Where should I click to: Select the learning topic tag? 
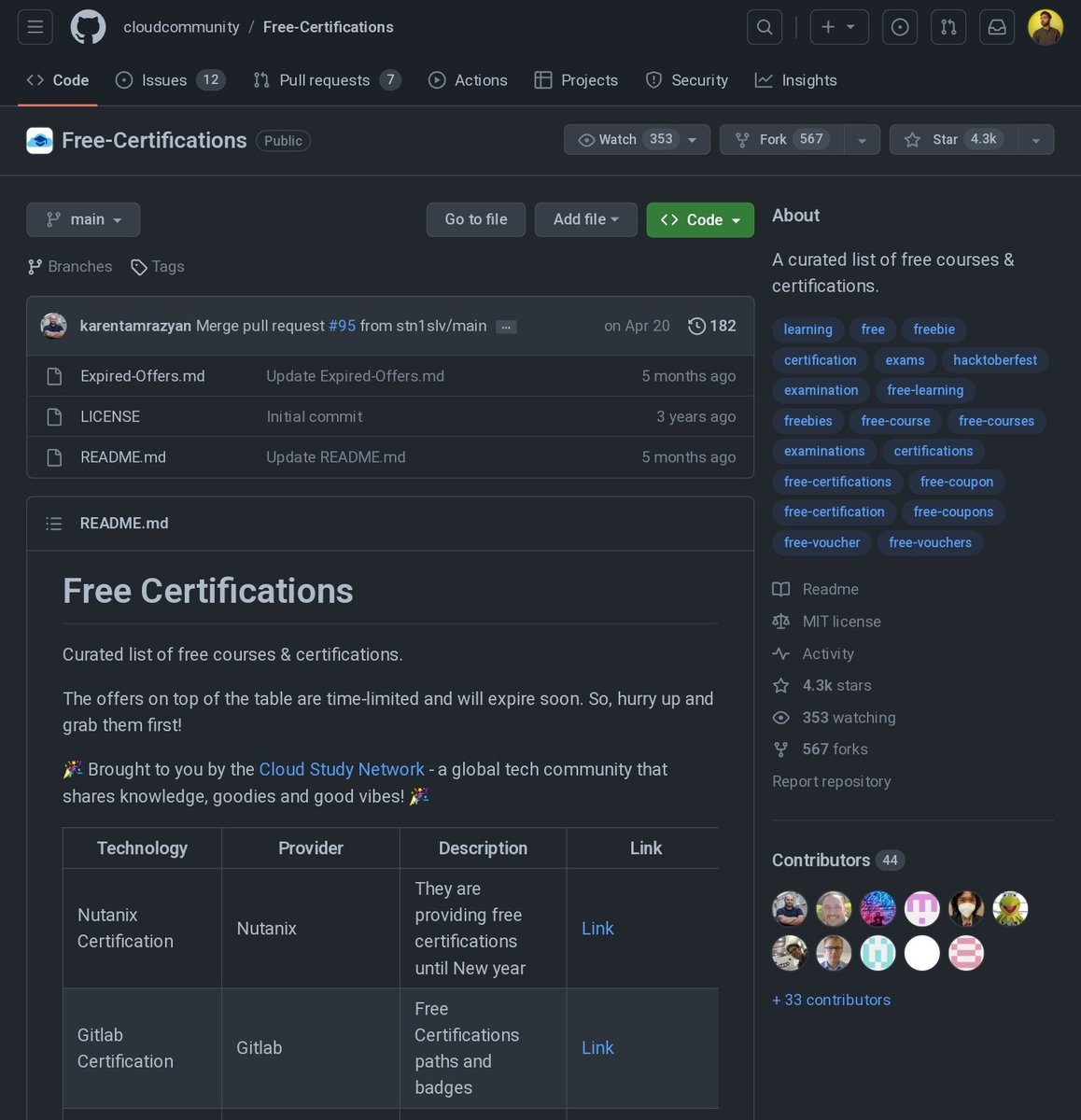tap(808, 329)
